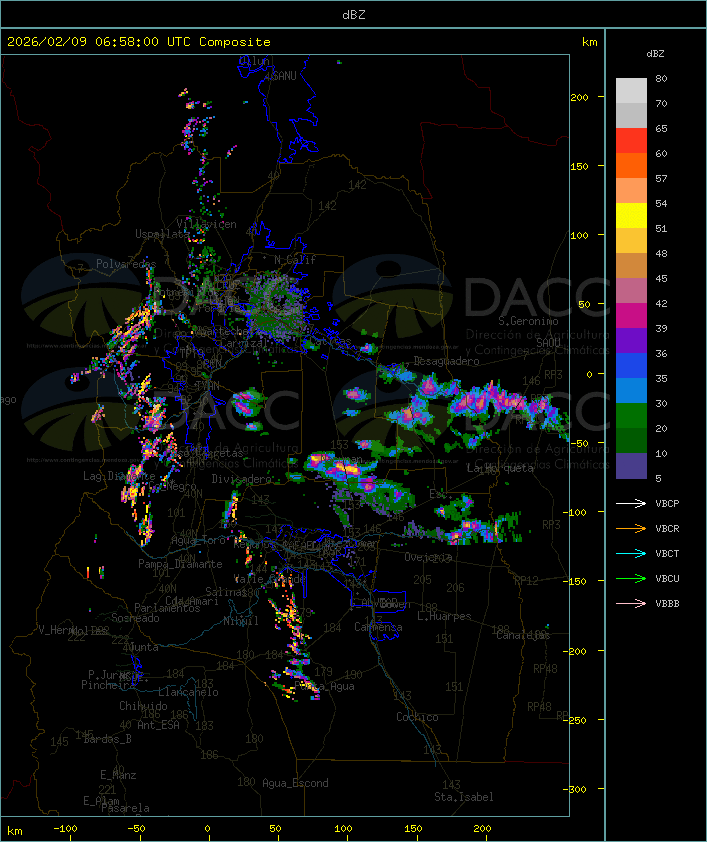
Task: Click the Carmensa place label
Action: click(378, 627)
